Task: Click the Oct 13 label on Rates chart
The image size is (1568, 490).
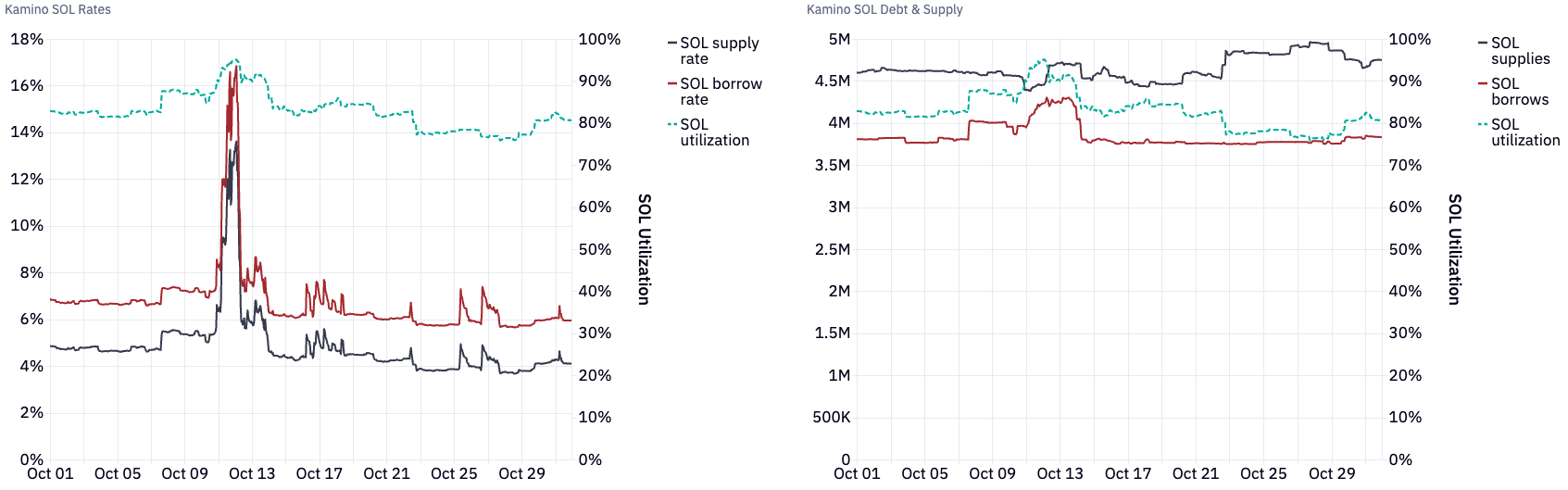Action: [x=252, y=473]
